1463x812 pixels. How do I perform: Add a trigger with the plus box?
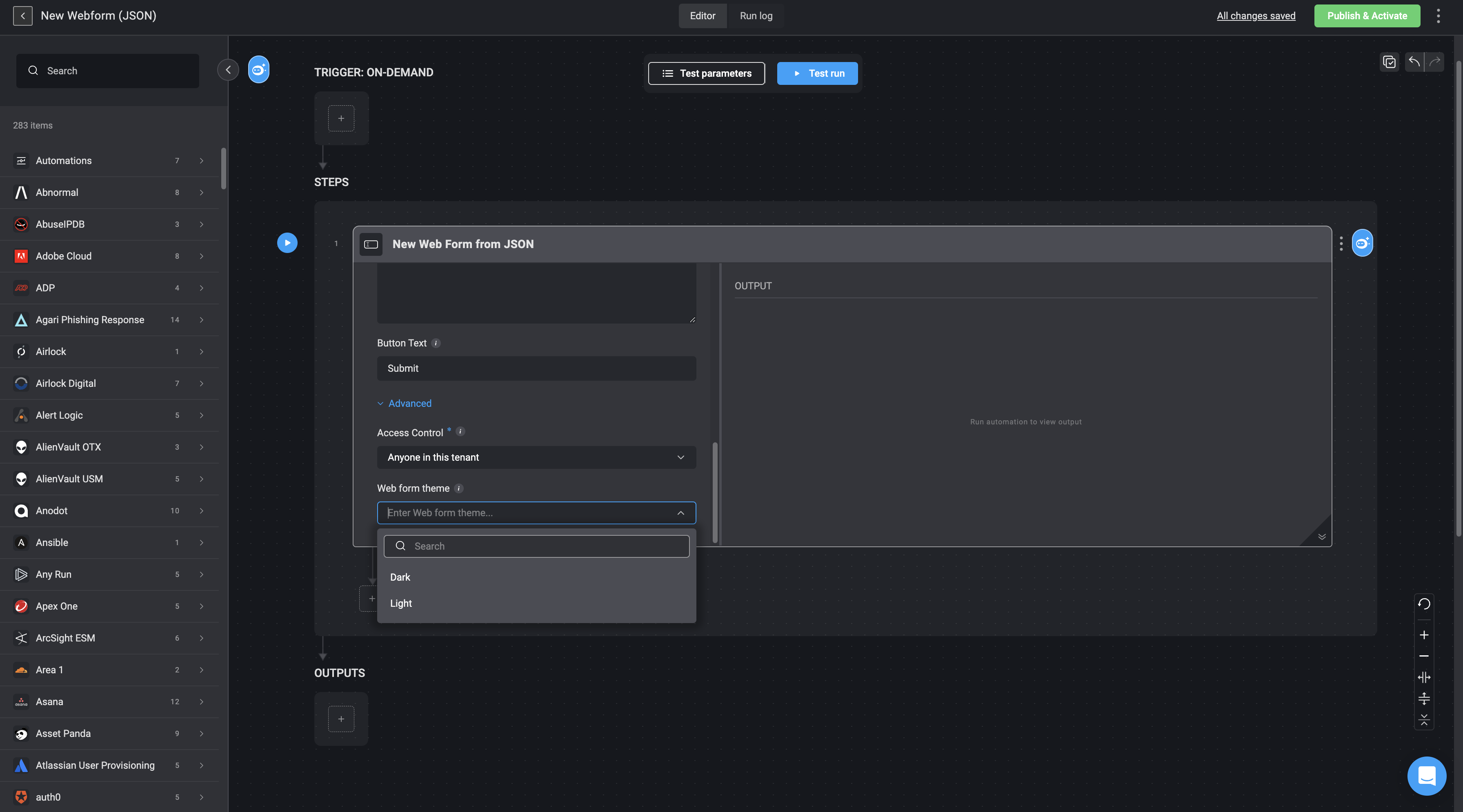341,118
